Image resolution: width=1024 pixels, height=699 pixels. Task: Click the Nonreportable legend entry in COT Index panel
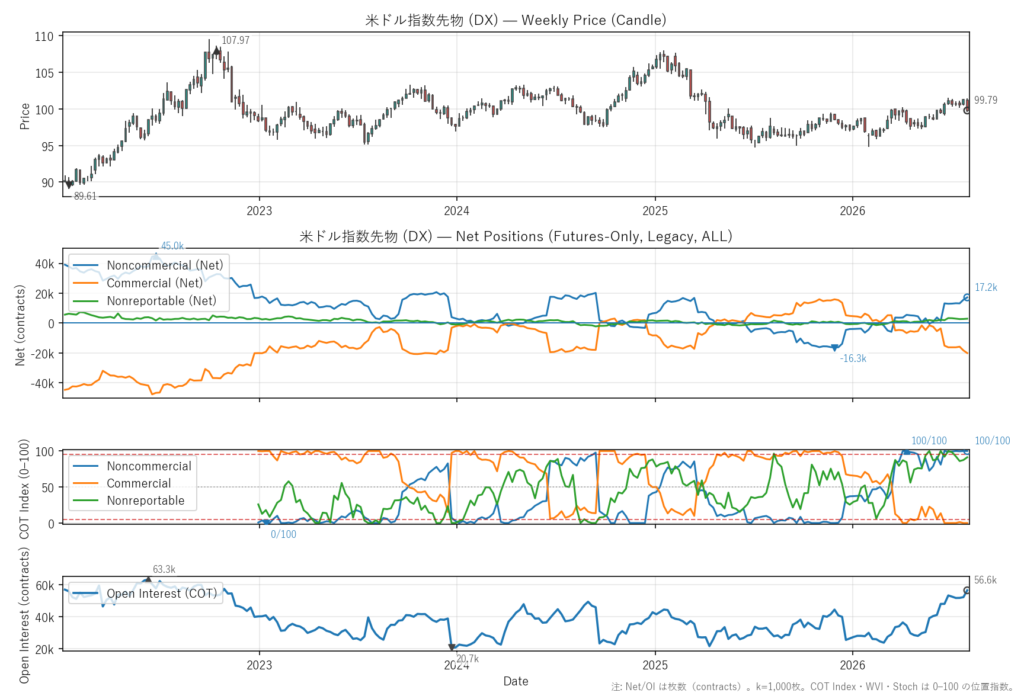129,500
